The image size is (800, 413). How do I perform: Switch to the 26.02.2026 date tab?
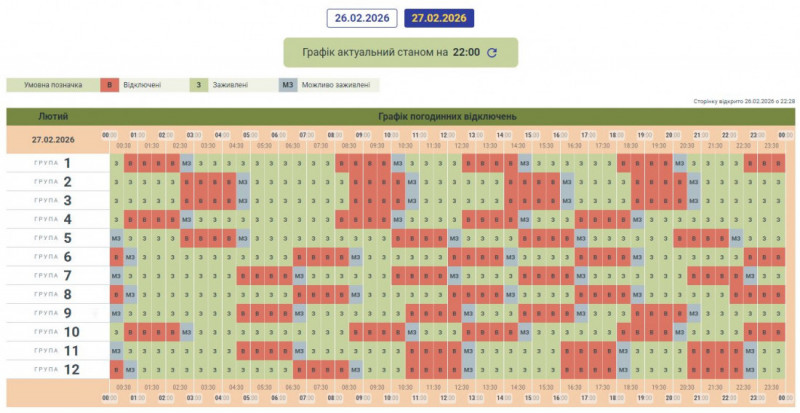coord(362,18)
